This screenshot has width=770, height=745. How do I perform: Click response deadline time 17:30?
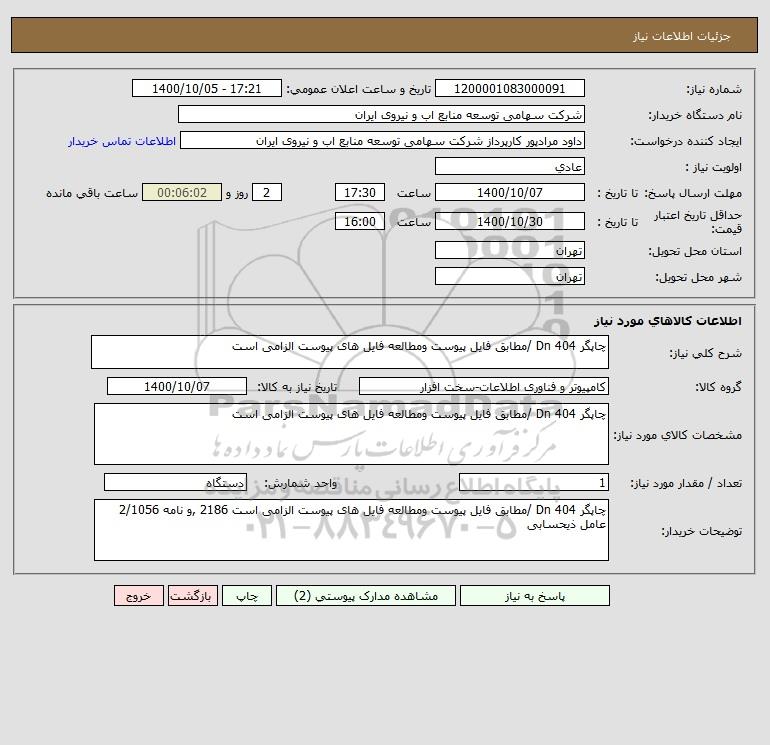360,193
